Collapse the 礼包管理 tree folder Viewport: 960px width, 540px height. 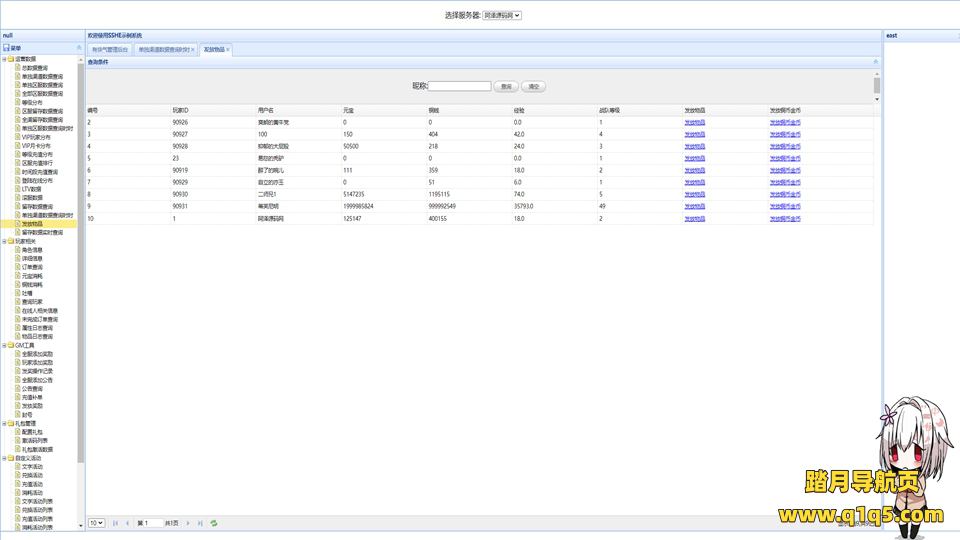click(5, 423)
